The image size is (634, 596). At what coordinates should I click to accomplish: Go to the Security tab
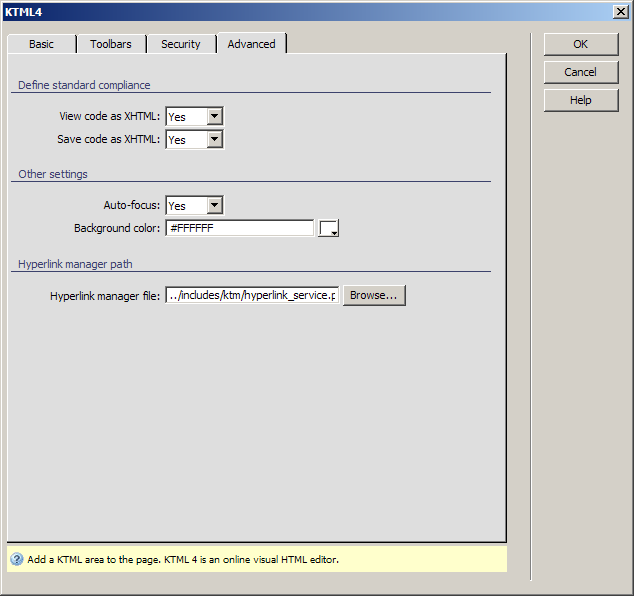click(x=181, y=44)
